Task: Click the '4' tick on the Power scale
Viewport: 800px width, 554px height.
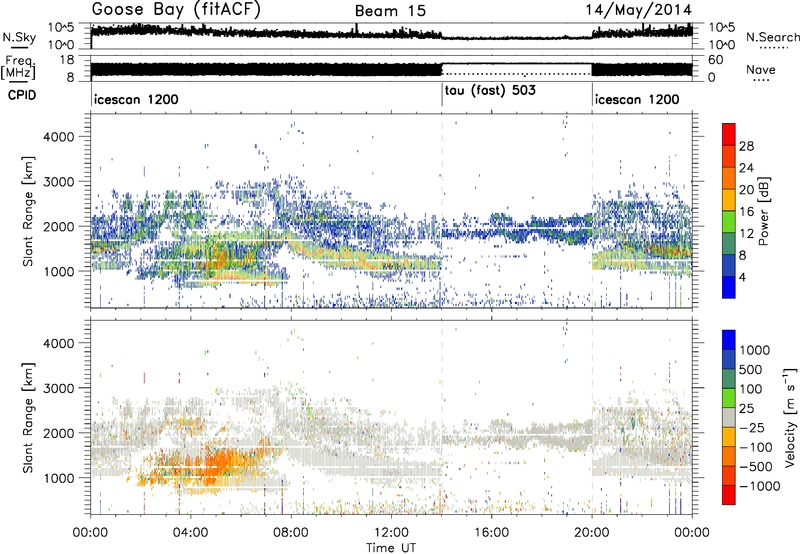Action: [743, 277]
